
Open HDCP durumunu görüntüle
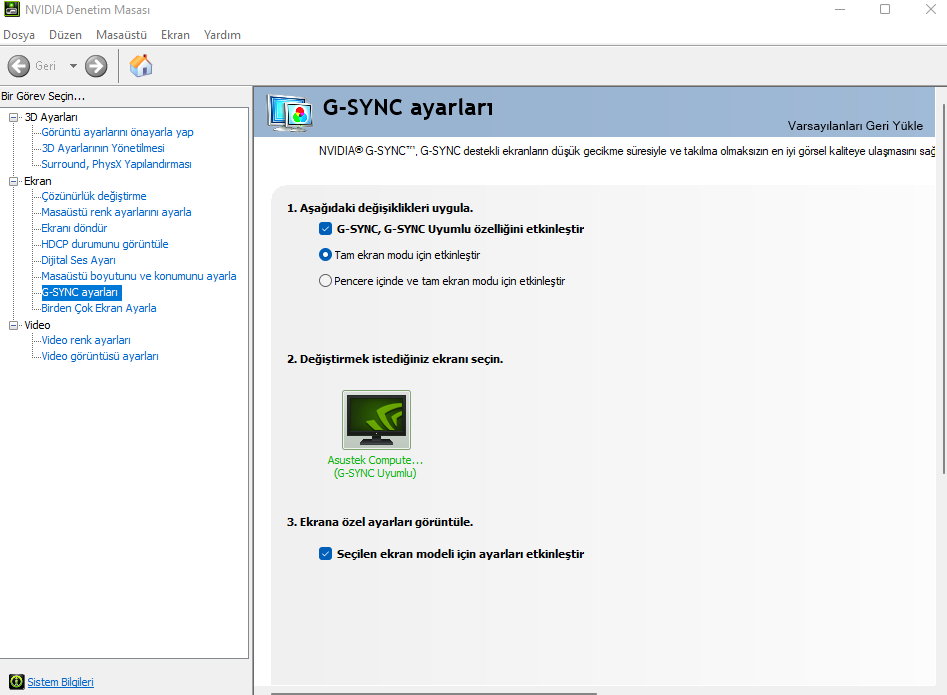[x=104, y=244]
